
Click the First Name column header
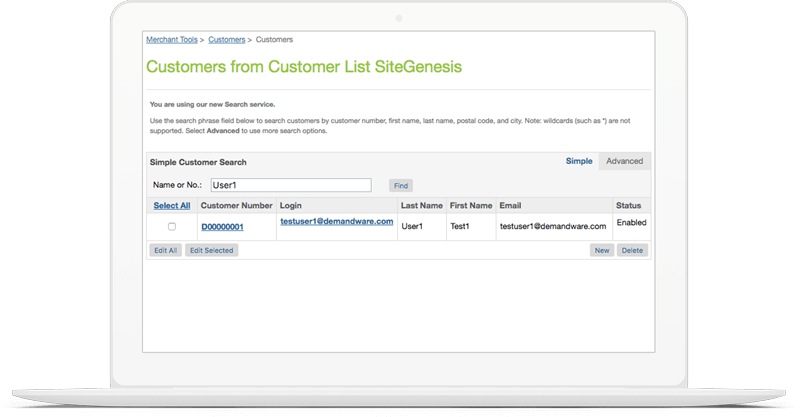click(x=471, y=205)
